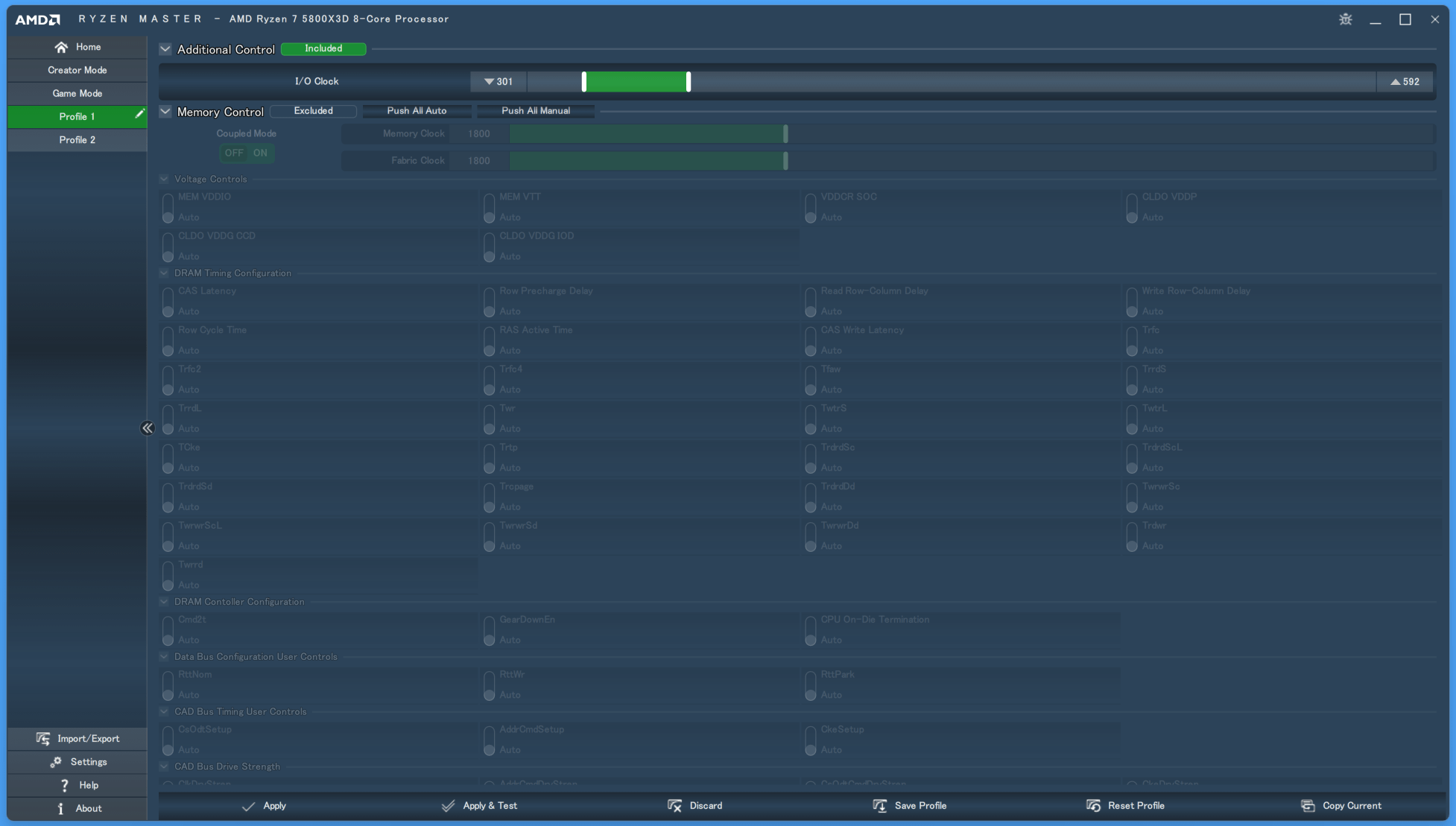
Task: Click the Push All Auto button
Action: pyautogui.click(x=417, y=111)
